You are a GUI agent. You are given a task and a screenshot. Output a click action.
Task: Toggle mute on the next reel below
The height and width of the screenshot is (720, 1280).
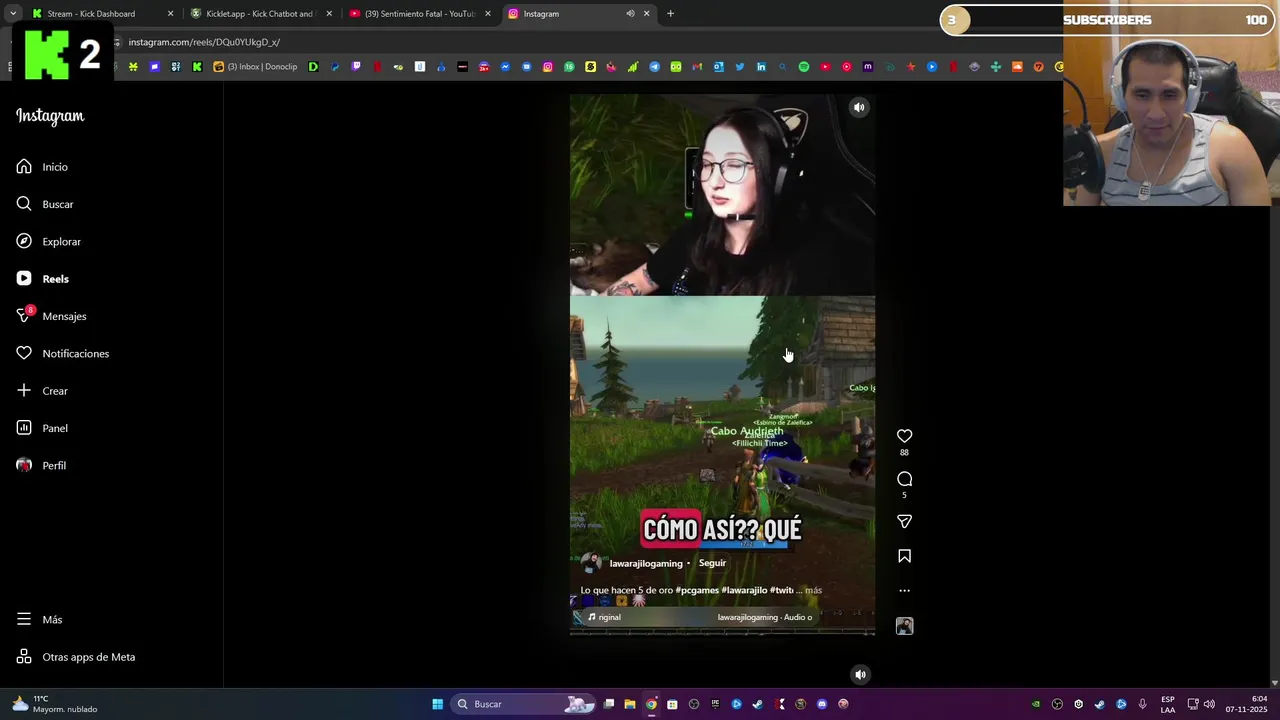point(860,674)
